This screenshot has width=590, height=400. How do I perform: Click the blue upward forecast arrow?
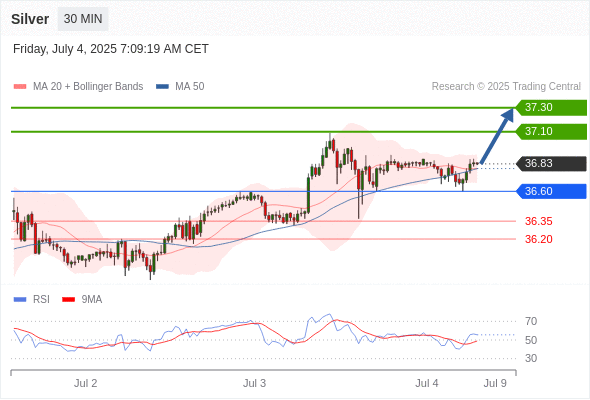[497, 136]
